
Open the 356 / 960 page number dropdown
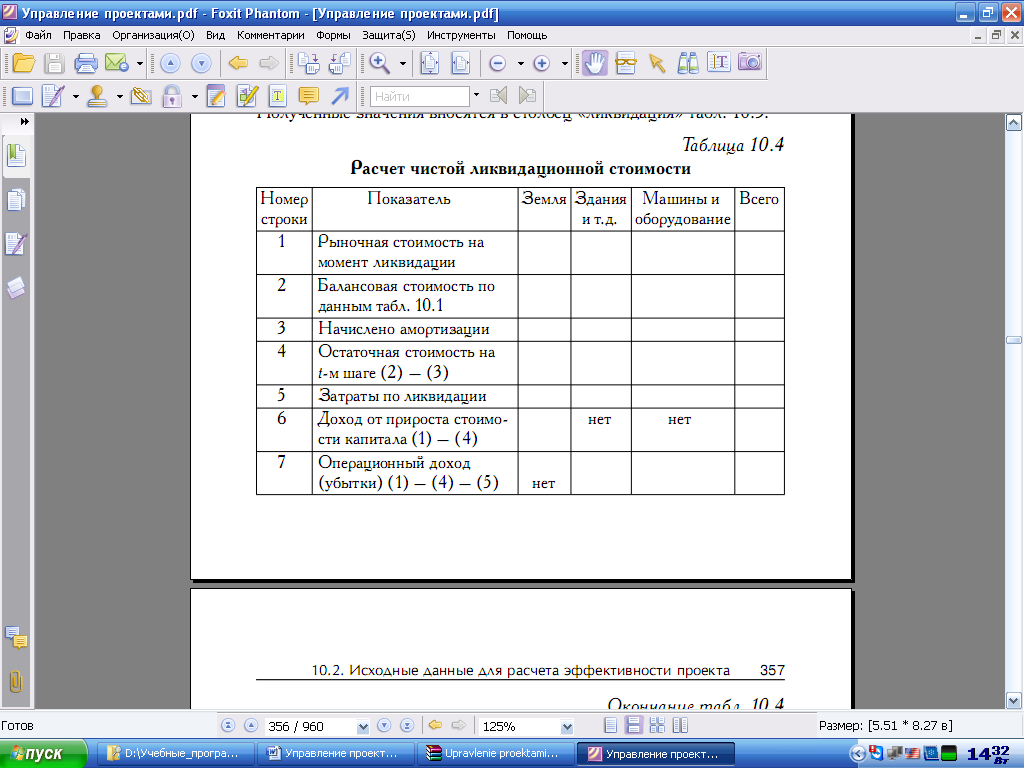(x=363, y=726)
